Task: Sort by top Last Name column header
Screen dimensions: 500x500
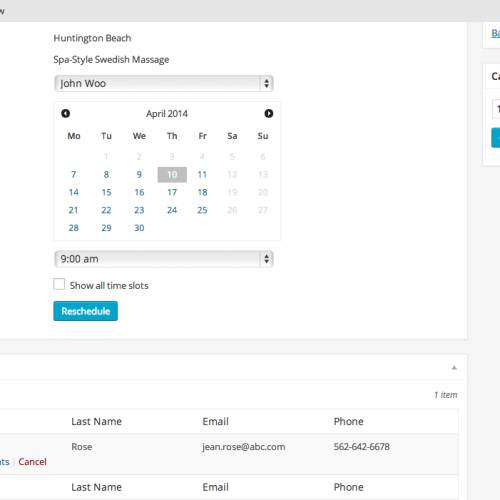Action: pos(96,422)
